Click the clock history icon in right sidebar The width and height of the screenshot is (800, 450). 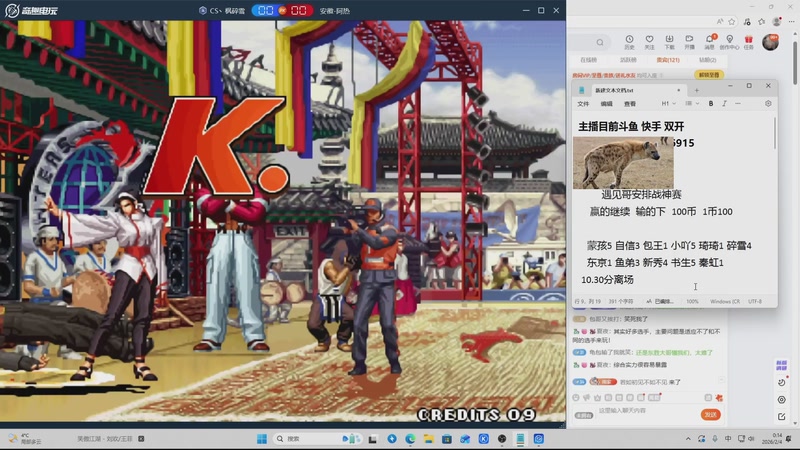point(782,383)
